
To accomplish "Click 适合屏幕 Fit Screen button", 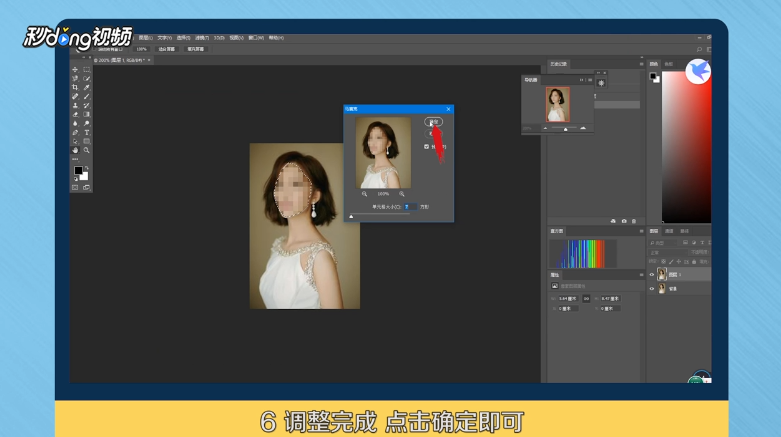I will pyautogui.click(x=167, y=49).
